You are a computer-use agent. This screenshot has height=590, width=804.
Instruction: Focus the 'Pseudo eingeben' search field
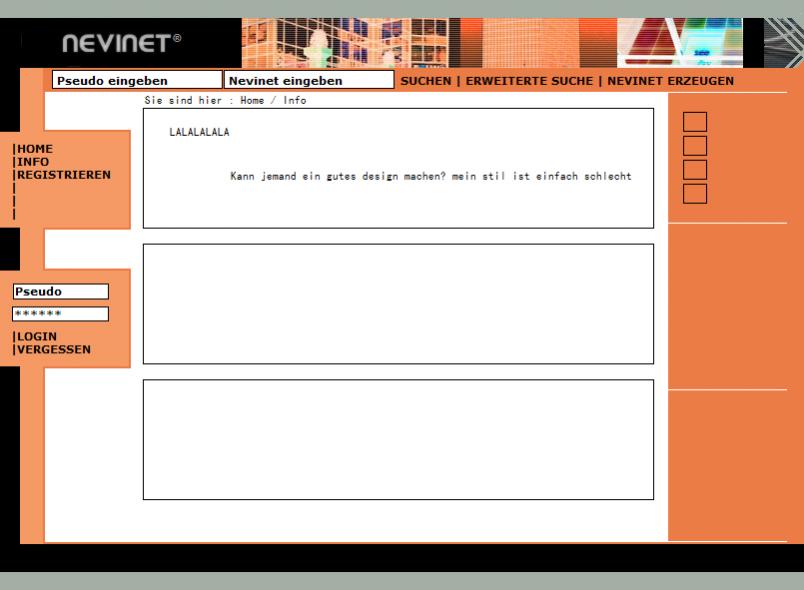tap(136, 80)
